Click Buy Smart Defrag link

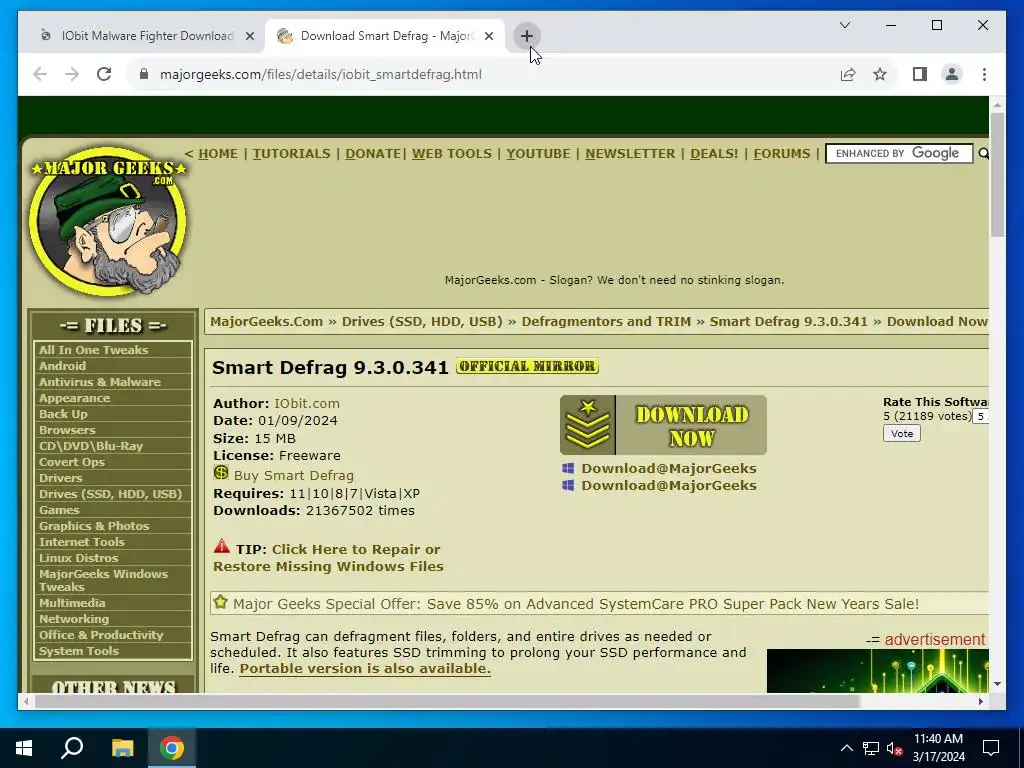tap(294, 475)
